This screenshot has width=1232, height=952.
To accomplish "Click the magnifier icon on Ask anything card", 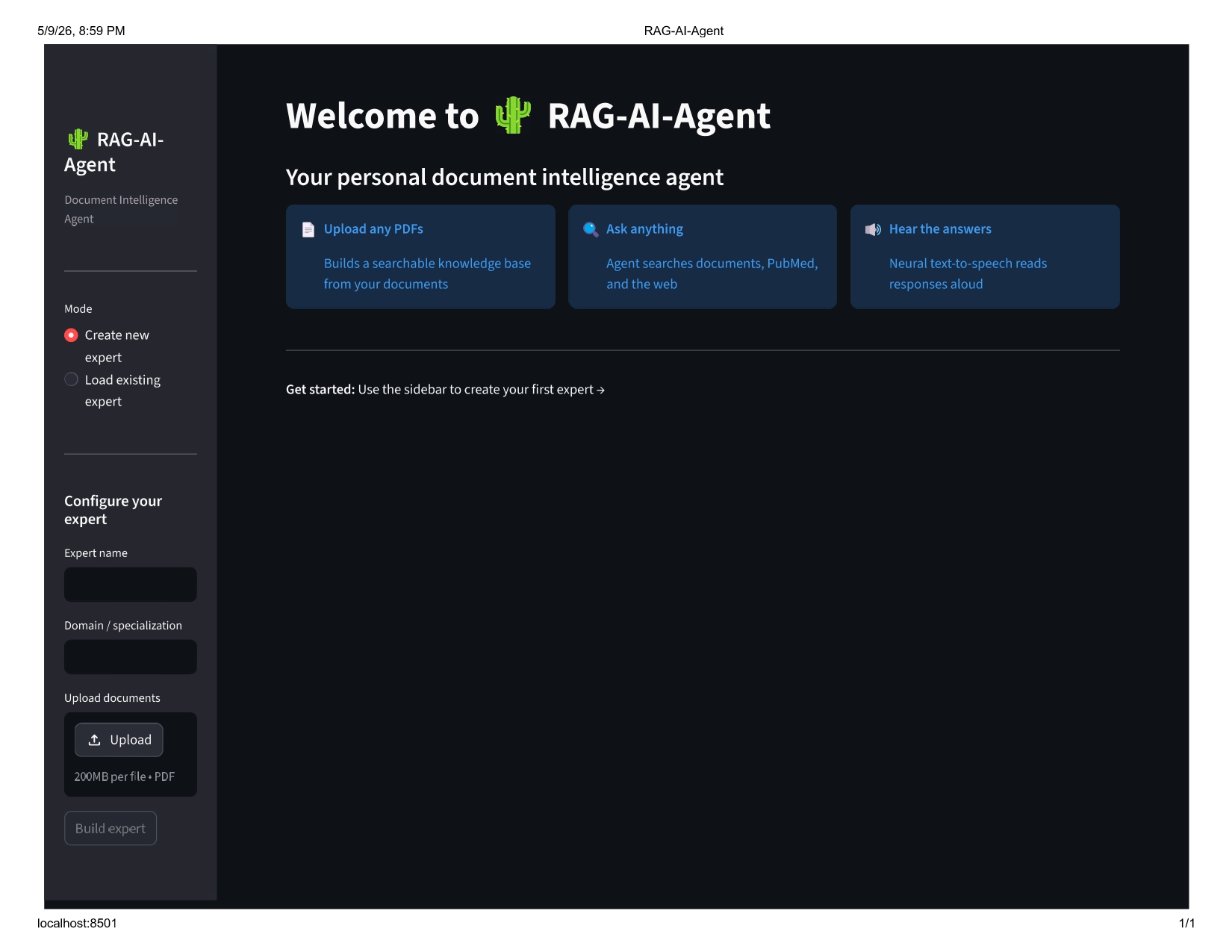I will coord(591,229).
